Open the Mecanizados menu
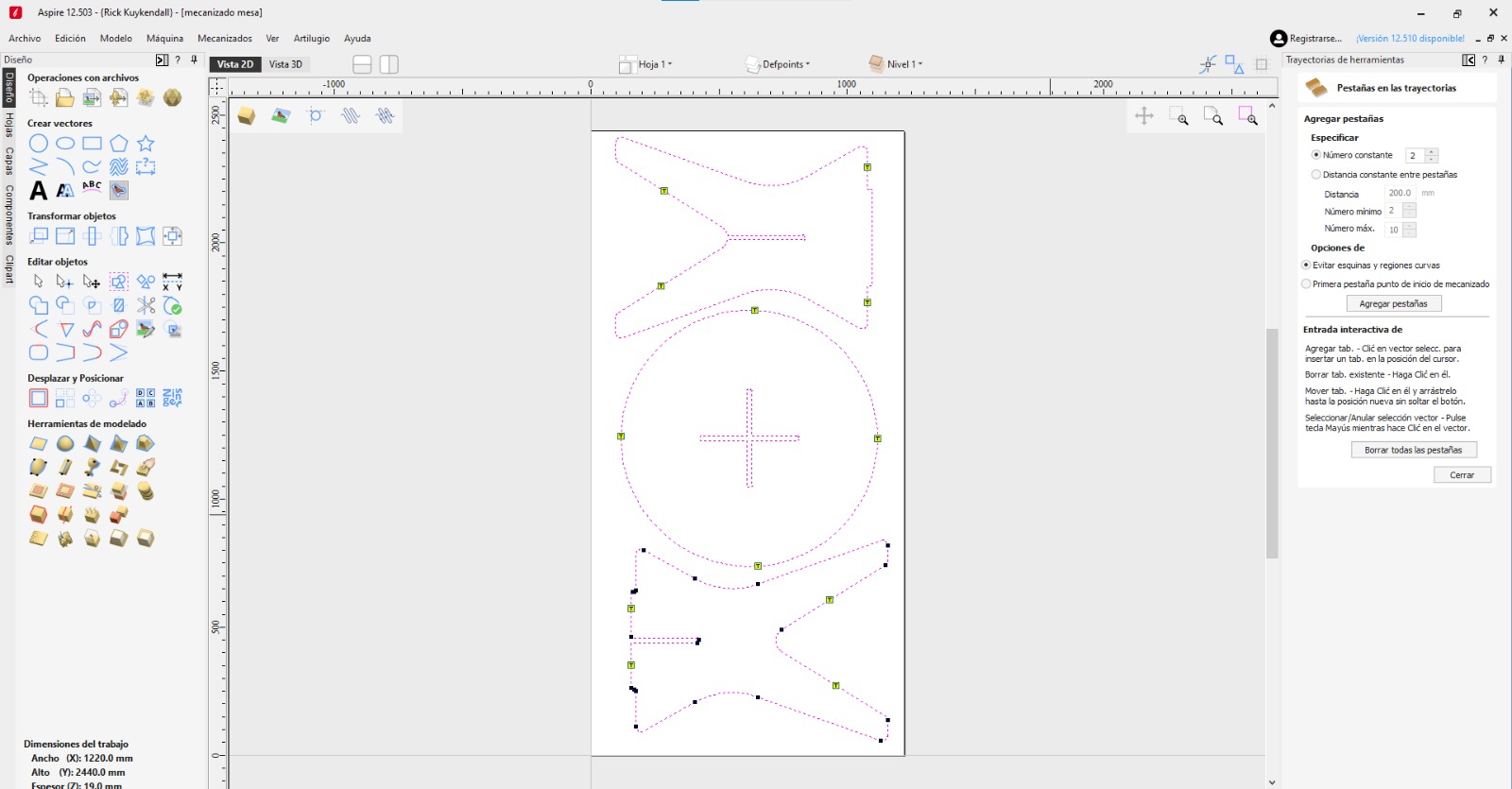Viewport: 1512px width, 789px height. pyautogui.click(x=225, y=39)
